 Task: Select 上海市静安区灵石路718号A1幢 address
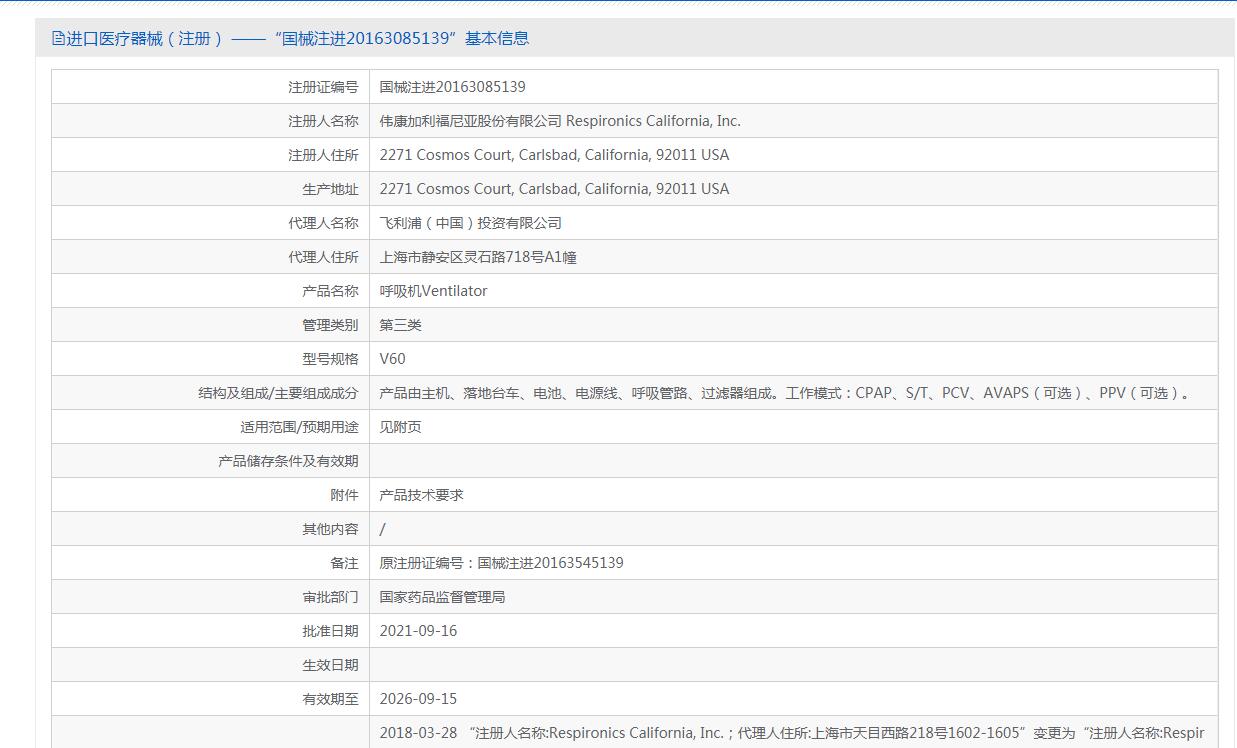[x=478, y=257]
